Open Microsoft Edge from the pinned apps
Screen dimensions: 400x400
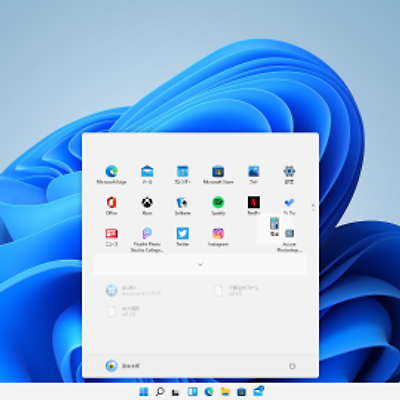pos(111,174)
